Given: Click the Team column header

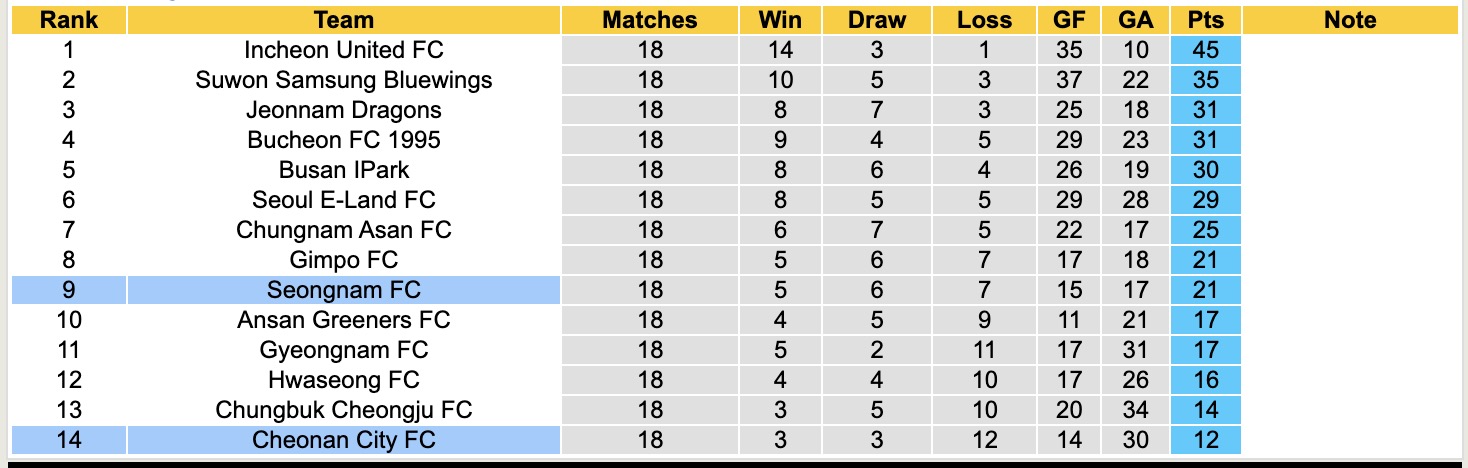Looking at the screenshot, I should click(344, 20).
